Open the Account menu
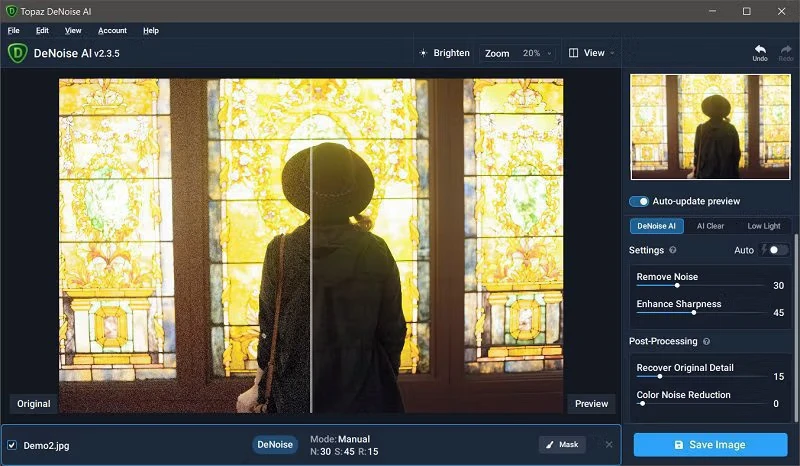 pos(112,31)
